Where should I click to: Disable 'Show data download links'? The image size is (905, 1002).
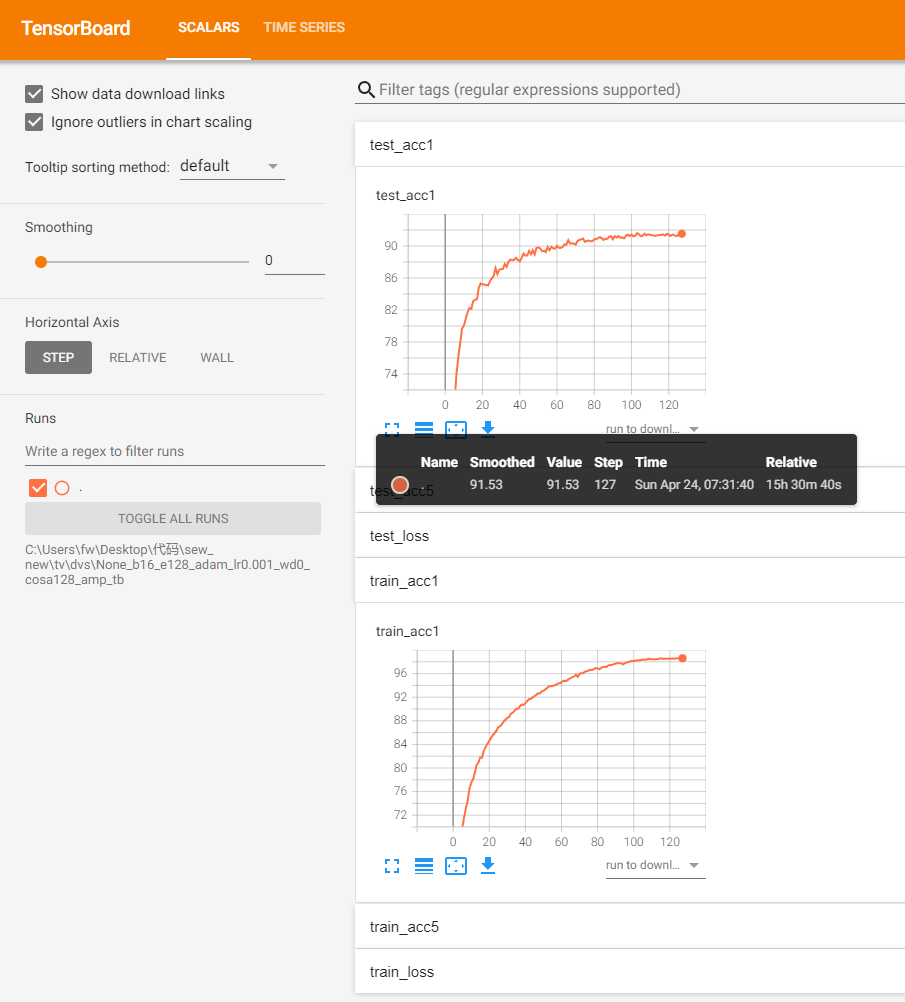(35, 93)
